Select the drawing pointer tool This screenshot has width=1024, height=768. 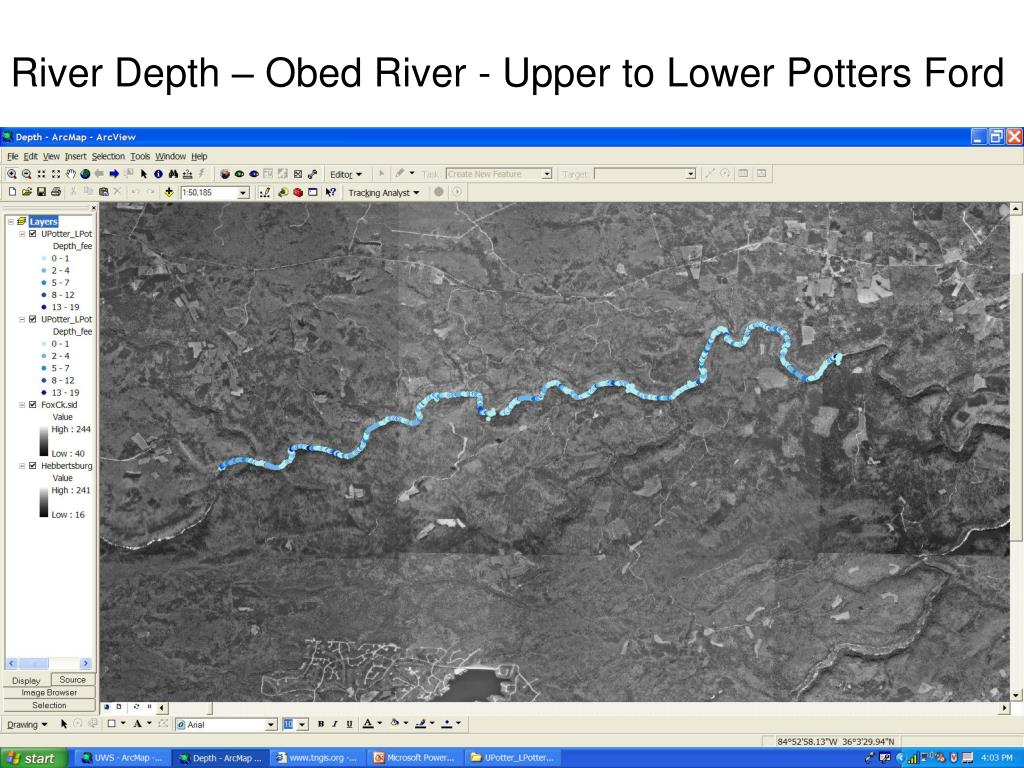pyautogui.click(x=64, y=724)
